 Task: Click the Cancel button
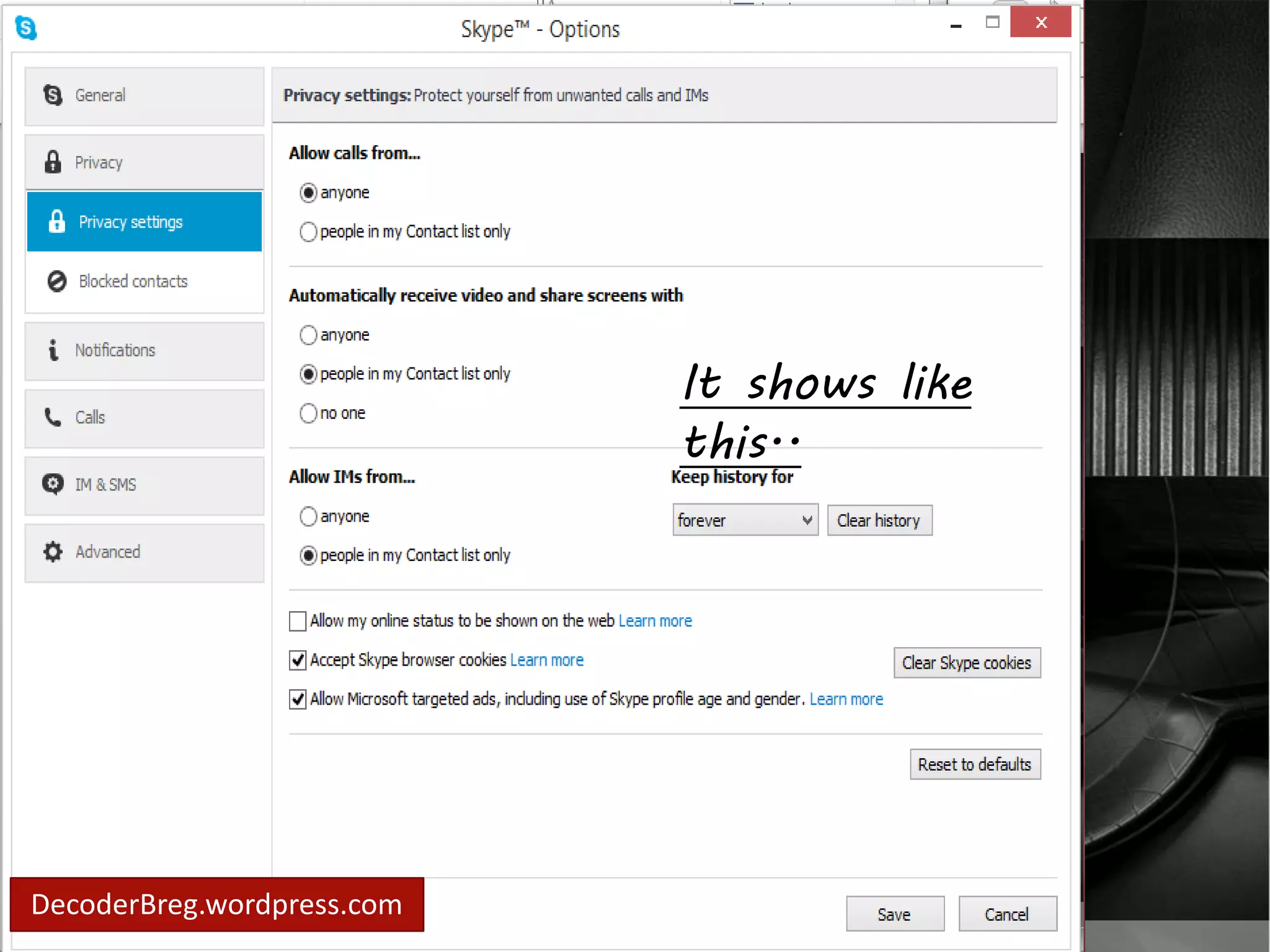tap(1008, 914)
